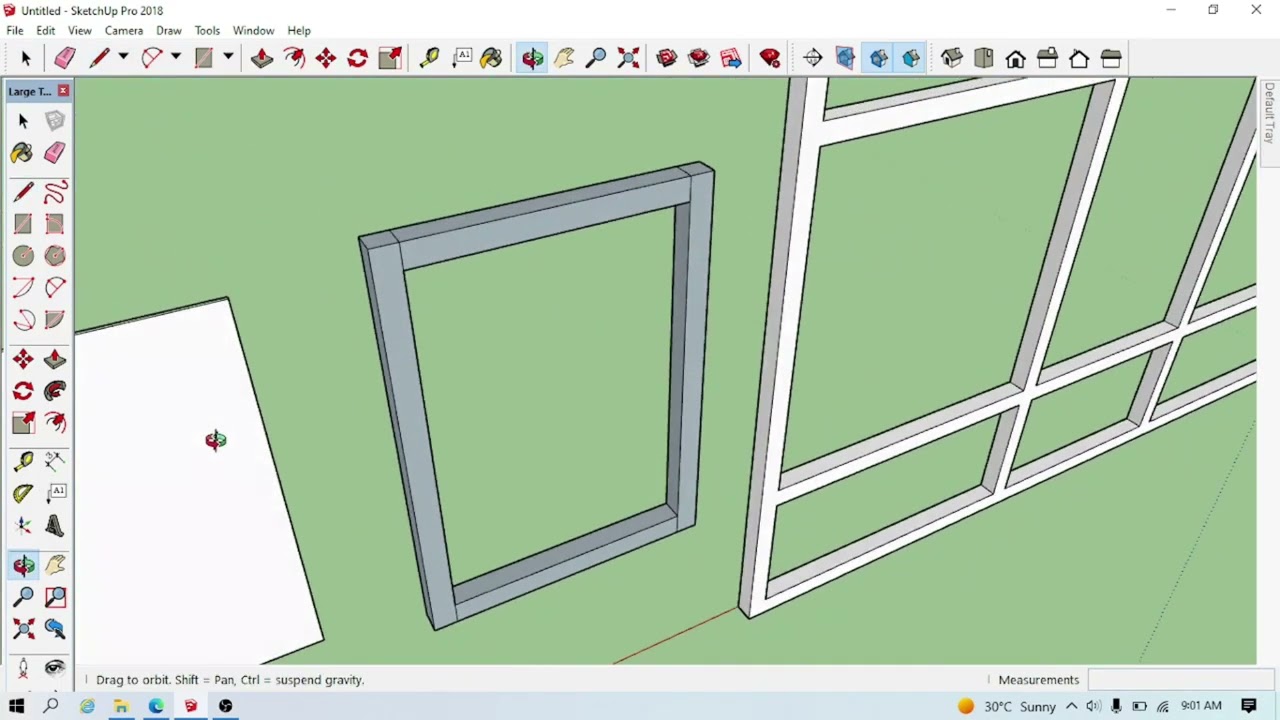This screenshot has width=1280, height=720.
Task: Click the Zoom Extents icon in top toolbar
Action: click(628, 58)
